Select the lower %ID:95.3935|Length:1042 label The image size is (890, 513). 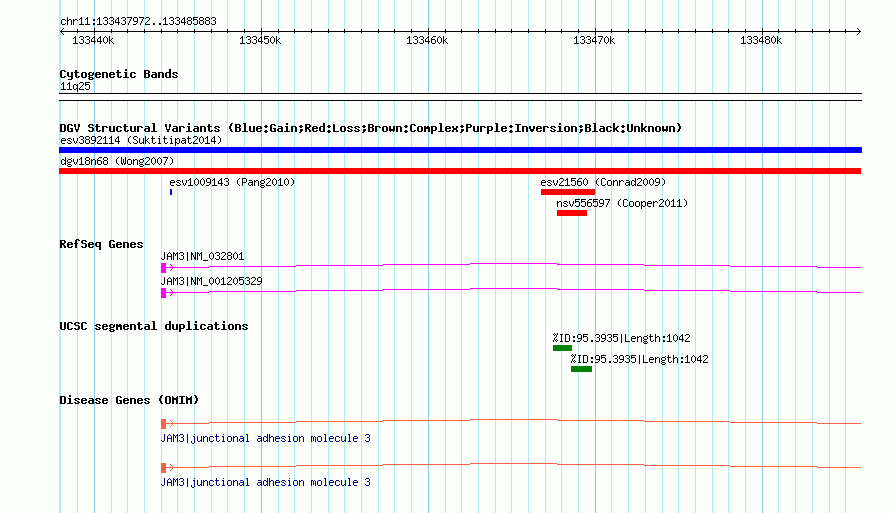click(x=639, y=359)
